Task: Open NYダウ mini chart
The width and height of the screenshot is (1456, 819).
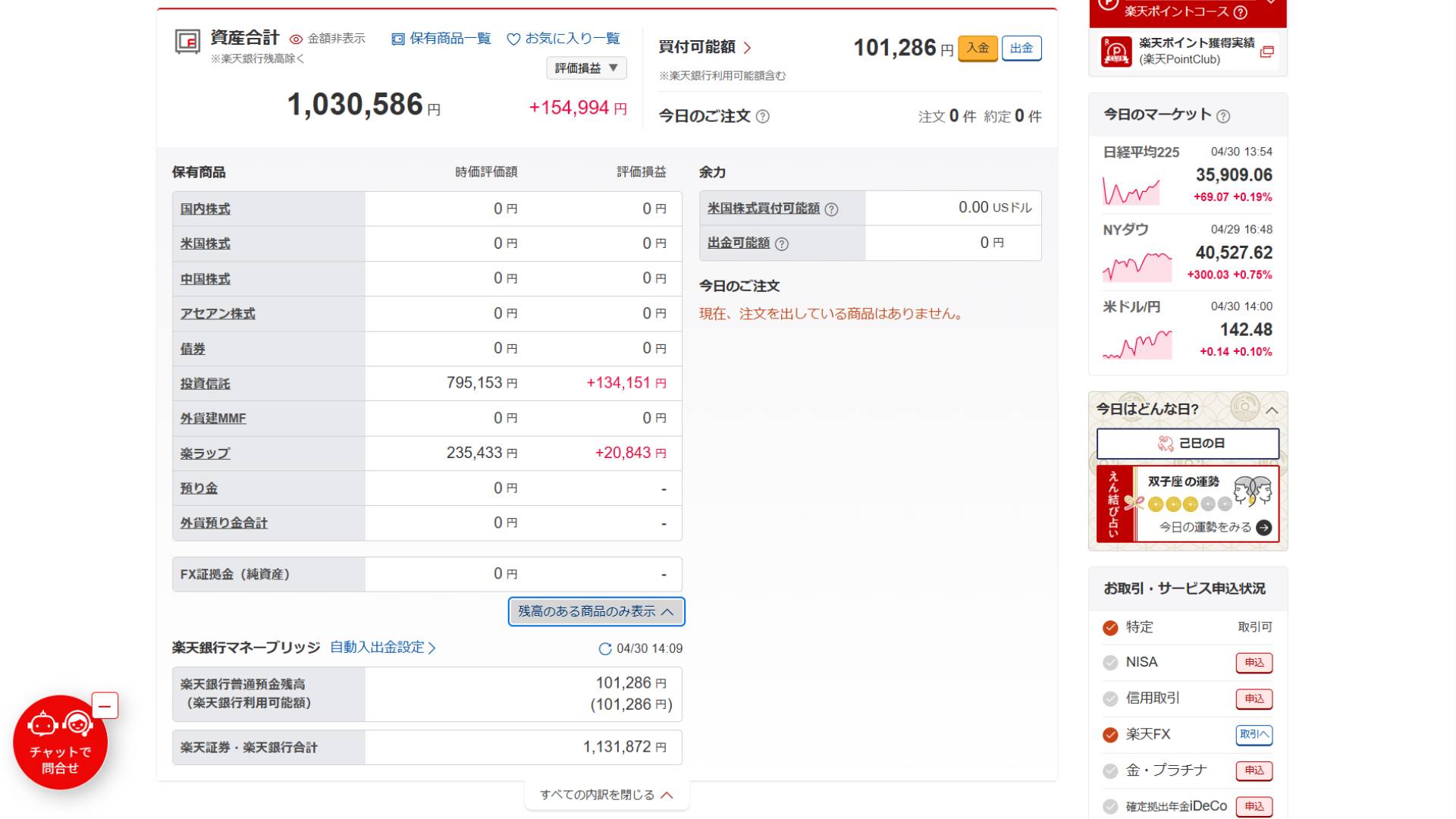Action: click(x=1137, y=267)
